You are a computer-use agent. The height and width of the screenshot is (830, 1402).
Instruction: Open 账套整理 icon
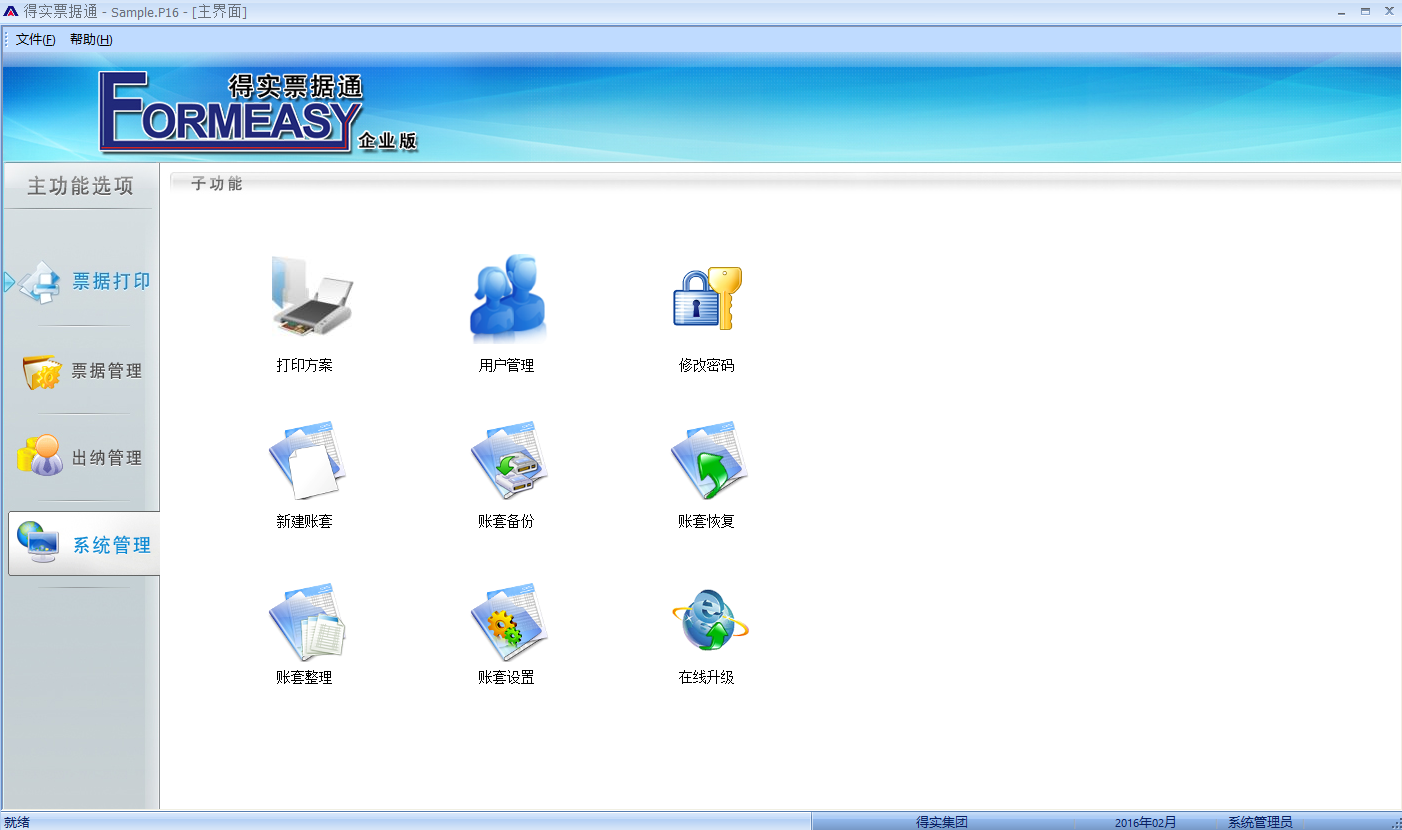307,623
